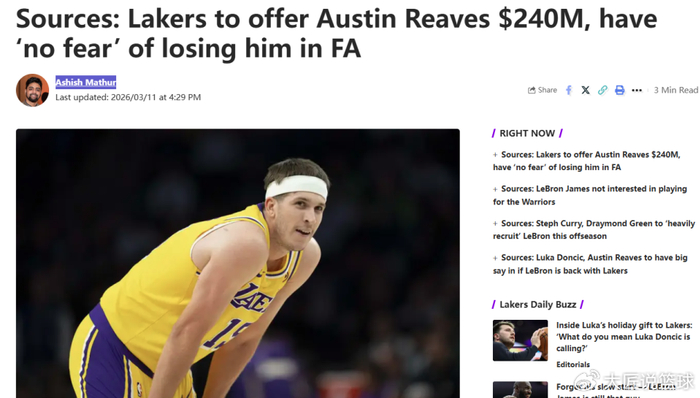Share article on X icon
This screenshot has width=700, height=398.
(x=586, y=90)
